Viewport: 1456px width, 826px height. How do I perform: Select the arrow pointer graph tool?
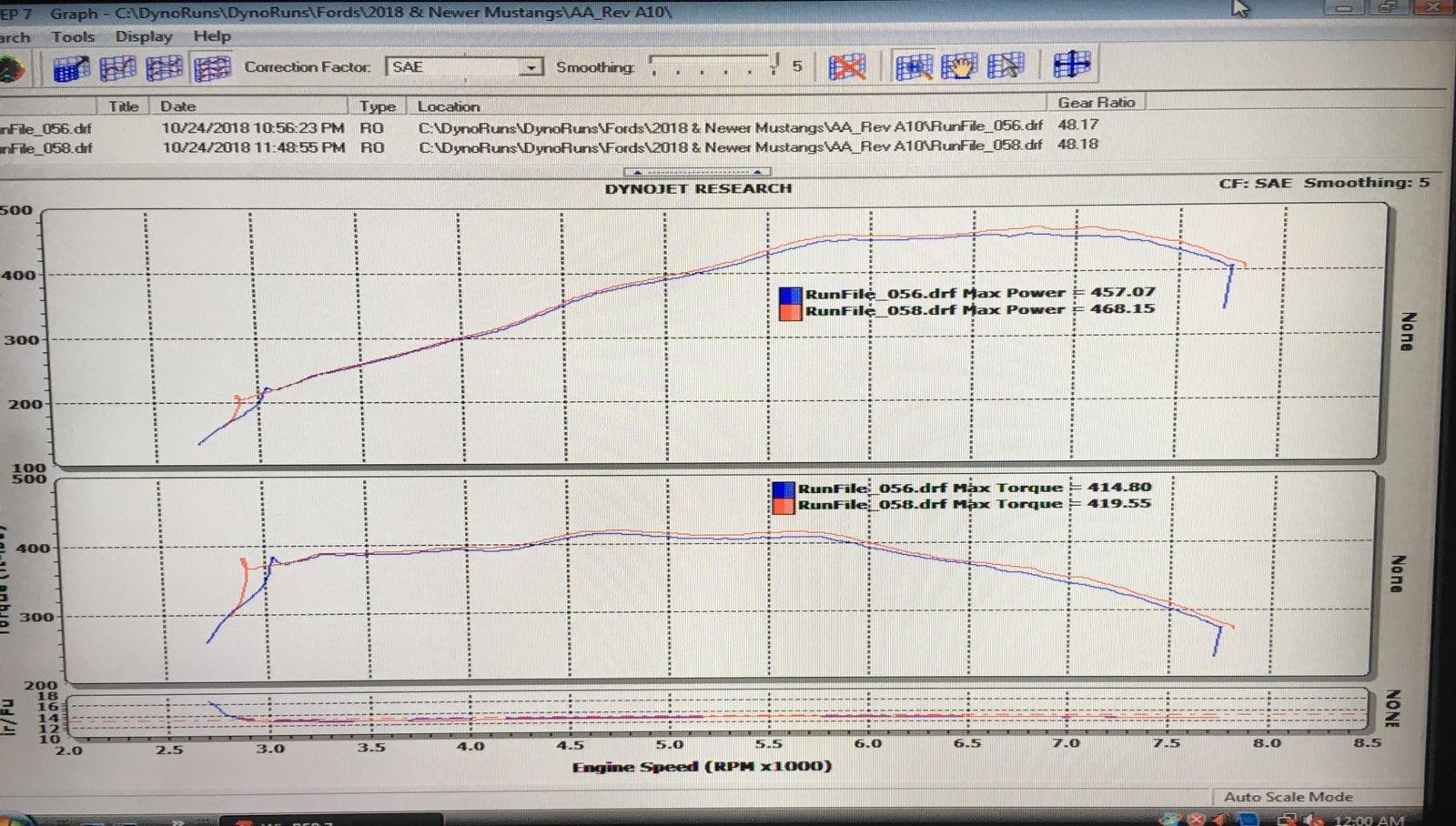1006,66
